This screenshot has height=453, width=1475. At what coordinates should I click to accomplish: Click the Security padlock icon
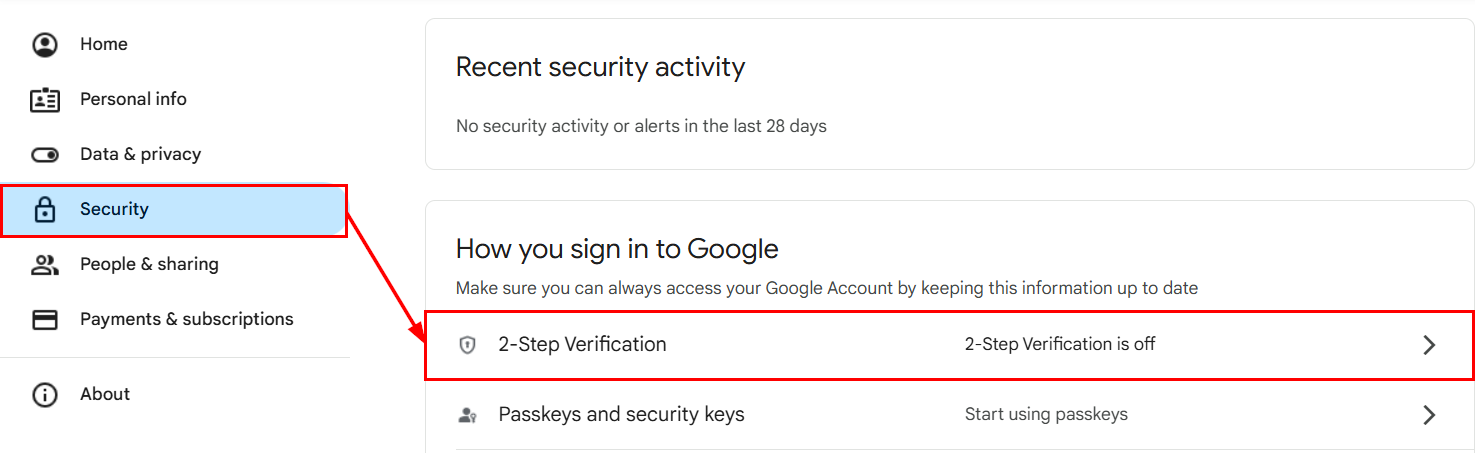45,210
